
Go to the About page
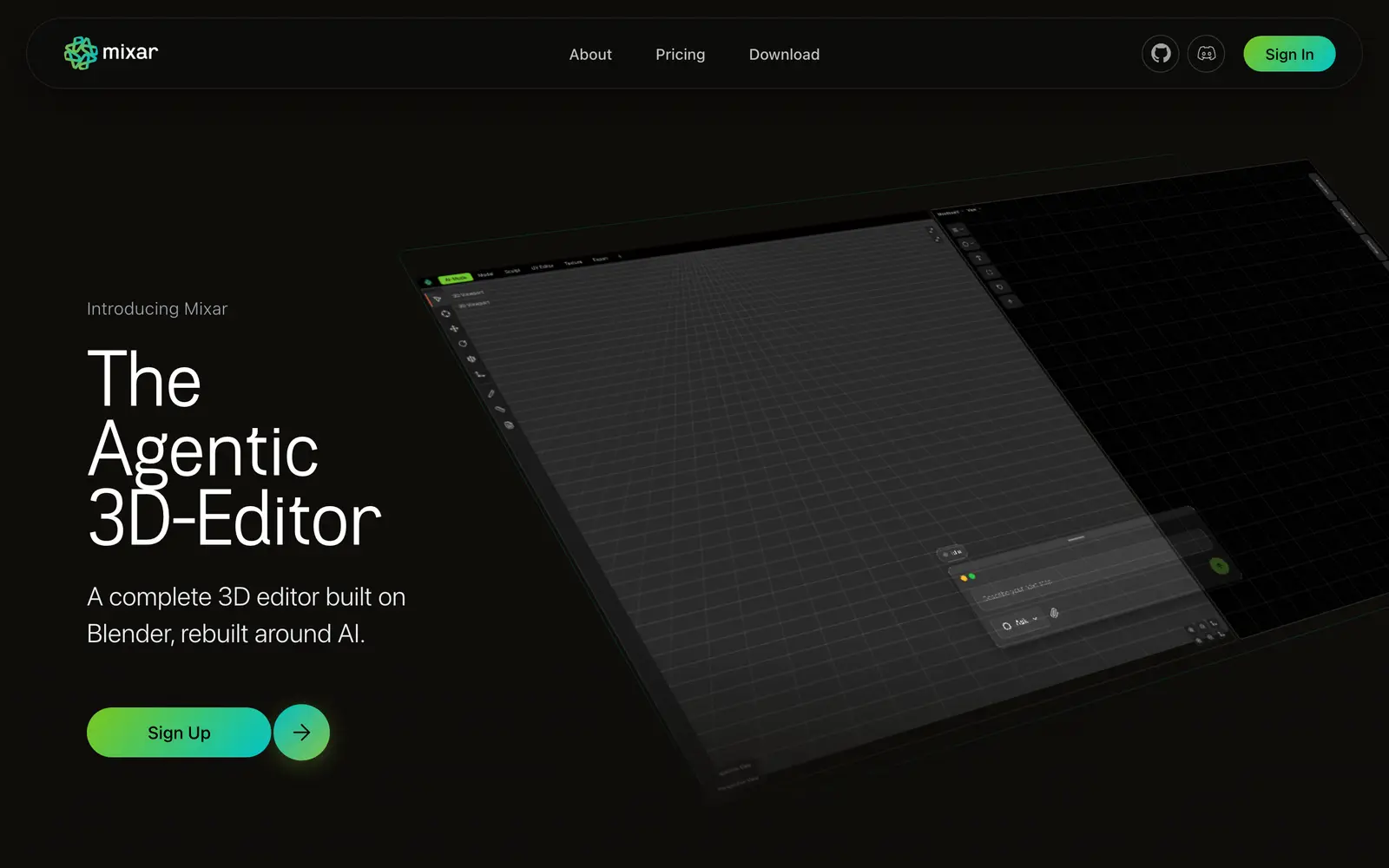[x=590, y=55]
